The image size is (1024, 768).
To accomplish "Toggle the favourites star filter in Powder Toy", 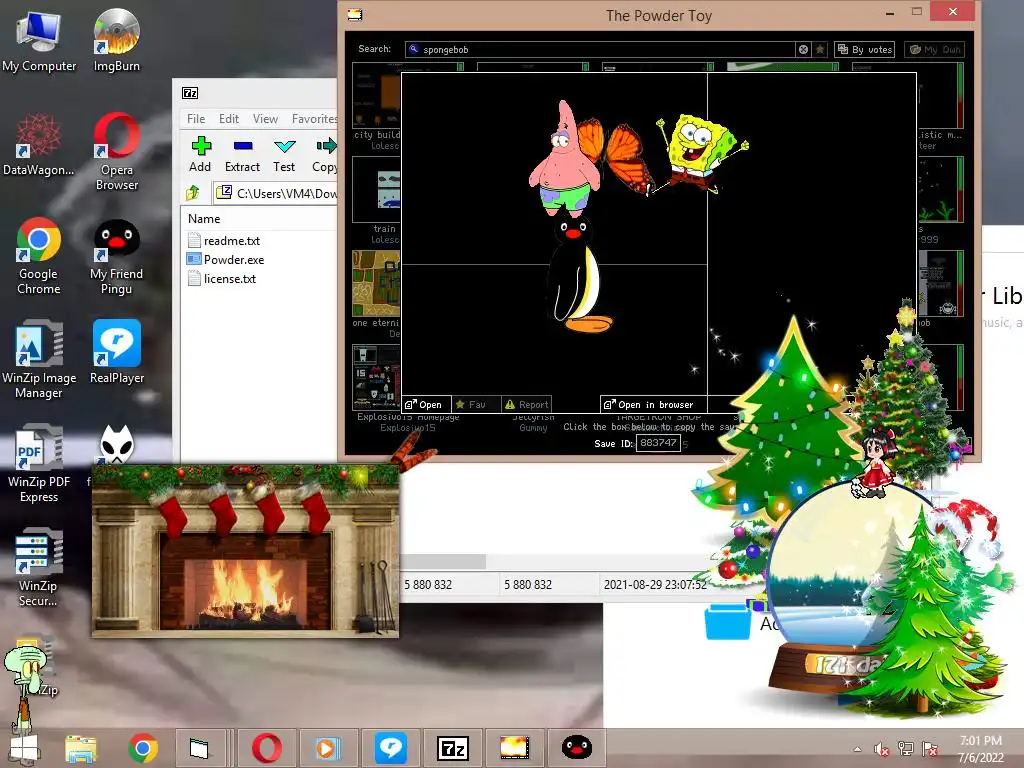I will (820, 50).
